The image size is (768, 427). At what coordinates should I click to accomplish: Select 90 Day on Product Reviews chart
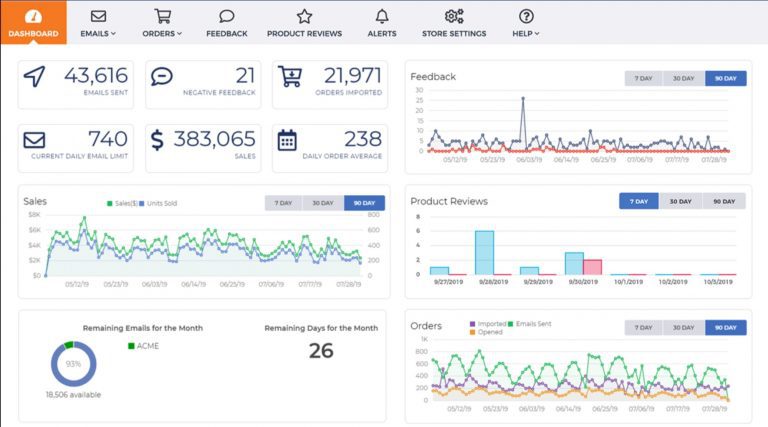723,201
